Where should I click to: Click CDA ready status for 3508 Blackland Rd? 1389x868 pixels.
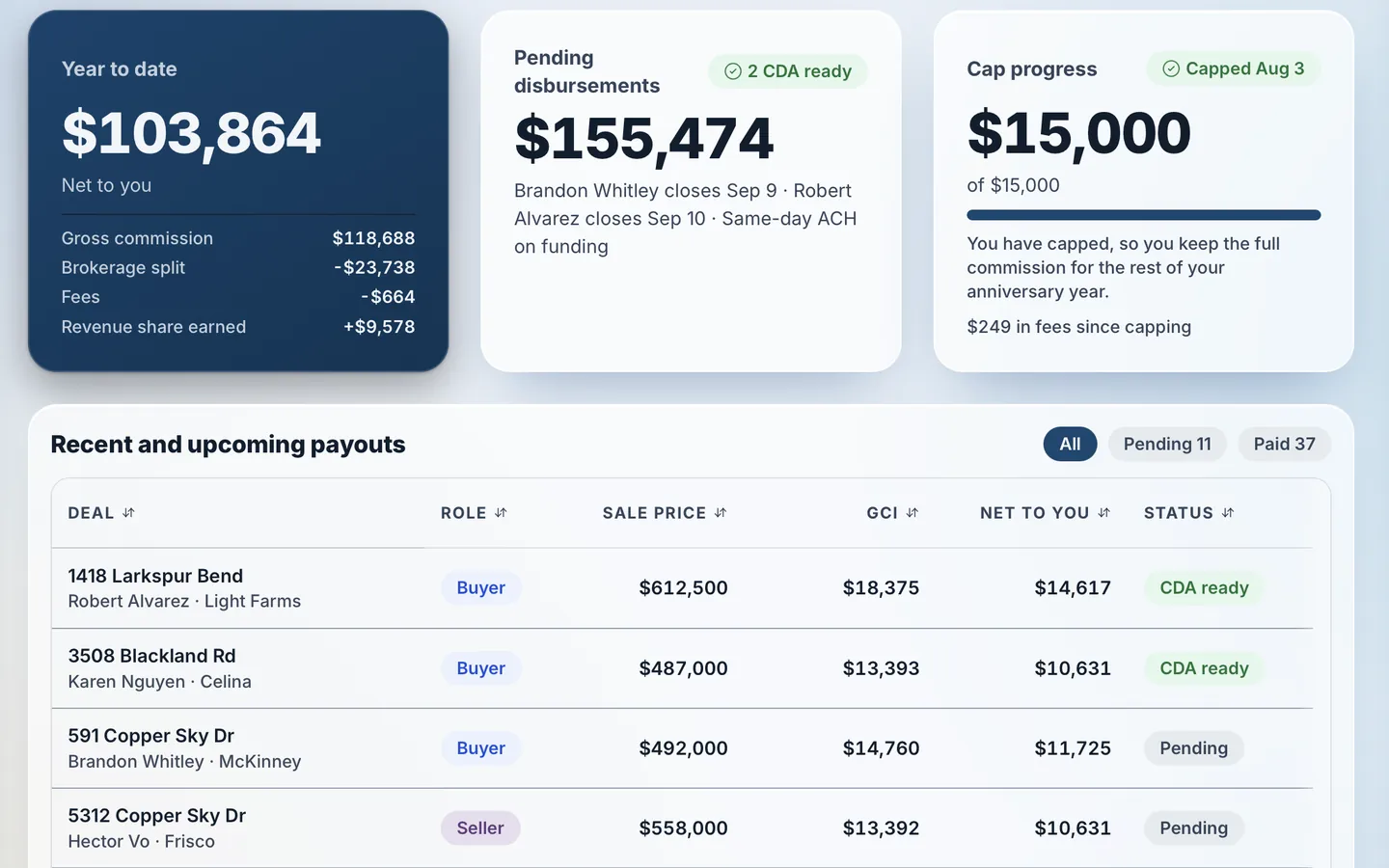[x=1204, y=668]
